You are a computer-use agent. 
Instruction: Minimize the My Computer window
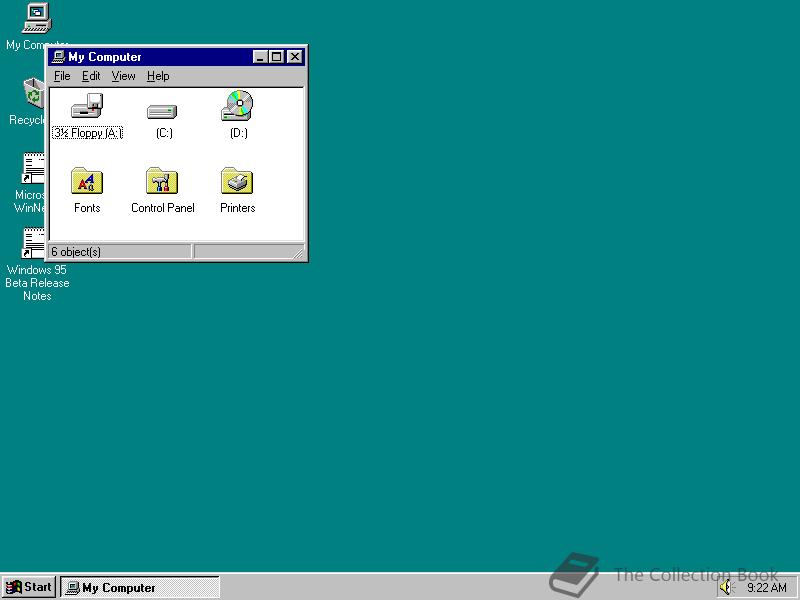click(260, 57)
